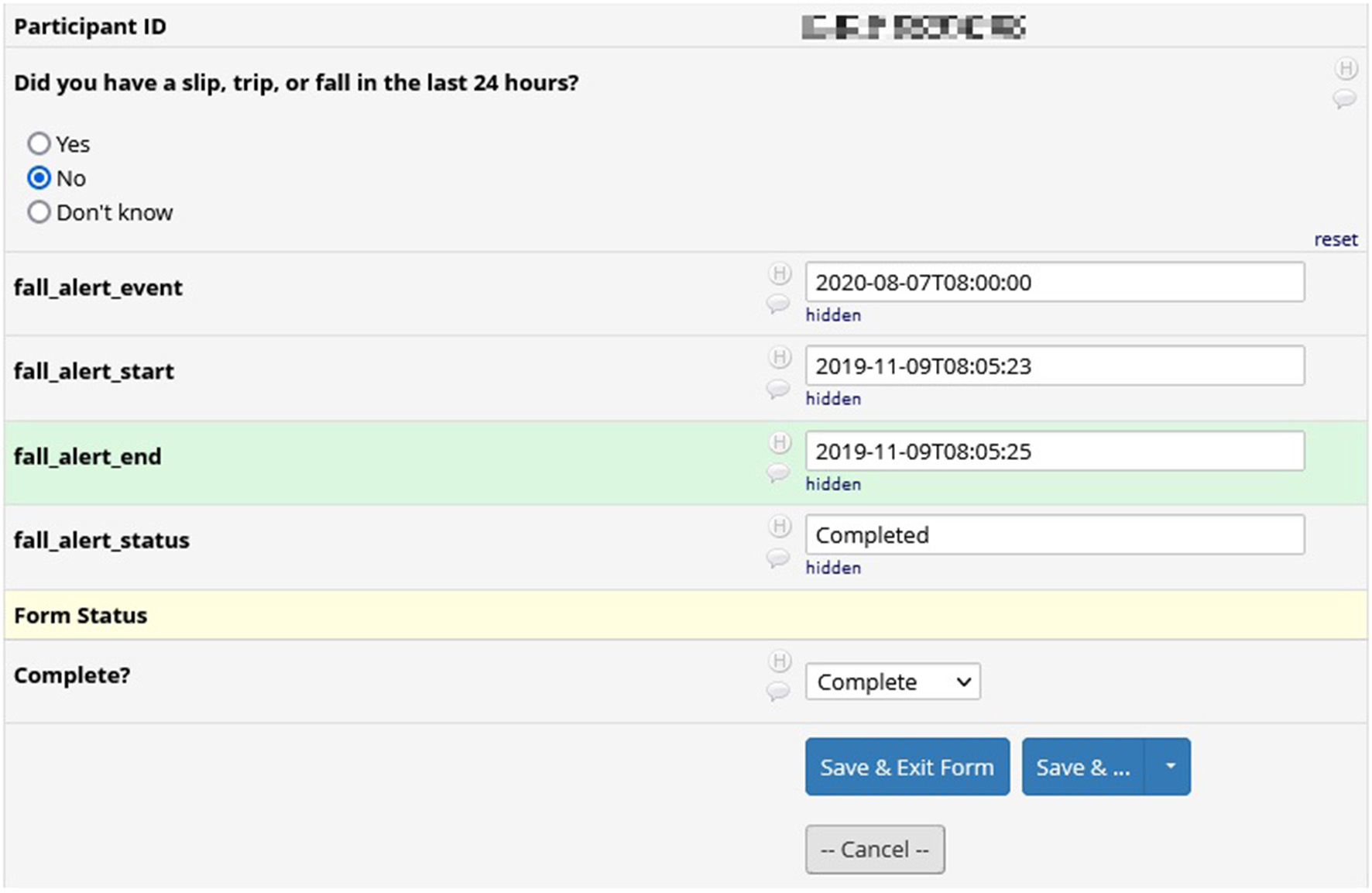This screenshot has height=893, width=1372.
Task: Click the Save & ... button
Action: [x=1082, y=767]
